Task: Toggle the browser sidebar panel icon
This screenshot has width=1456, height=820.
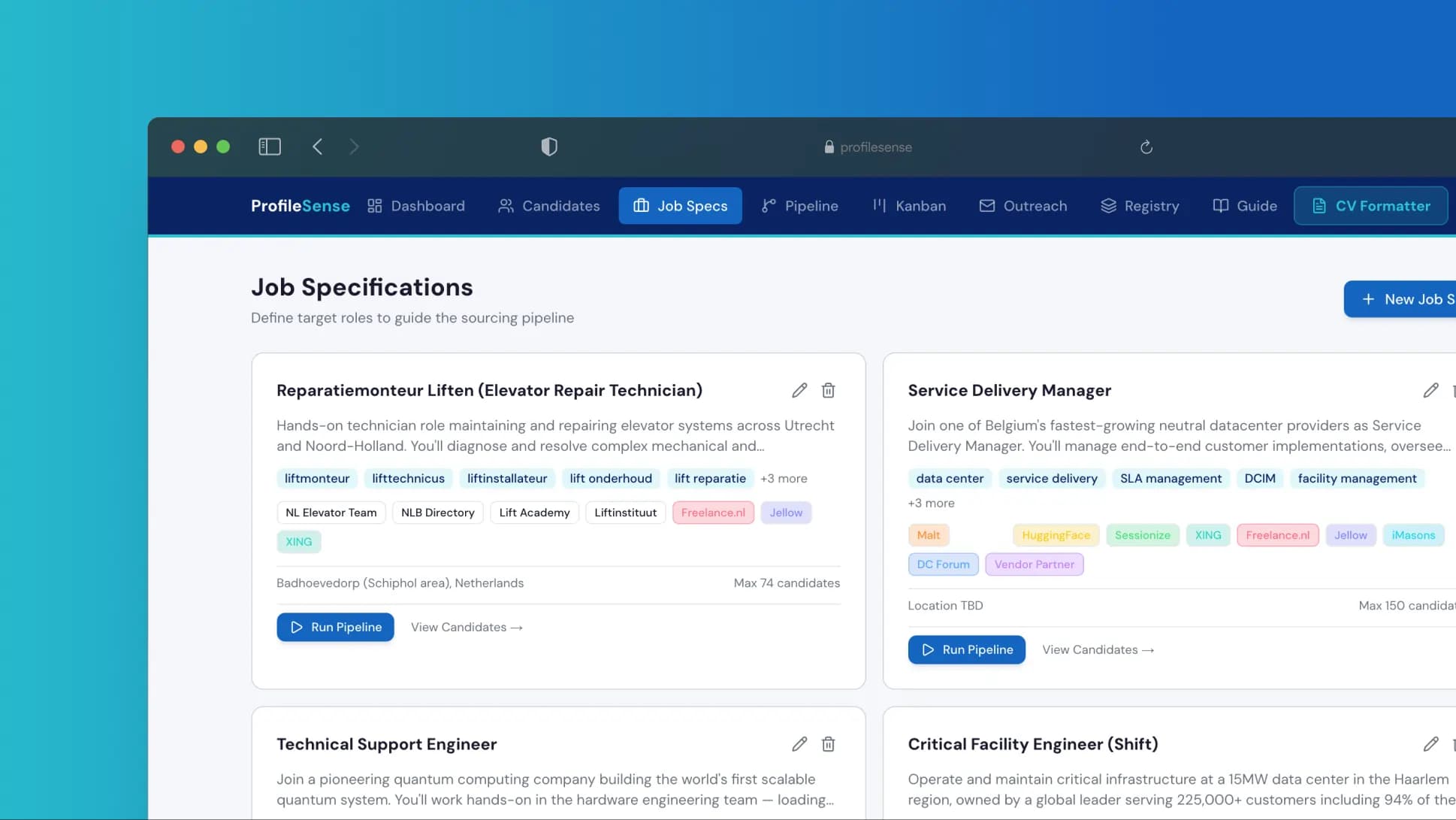Action: (x=270, y=147)
